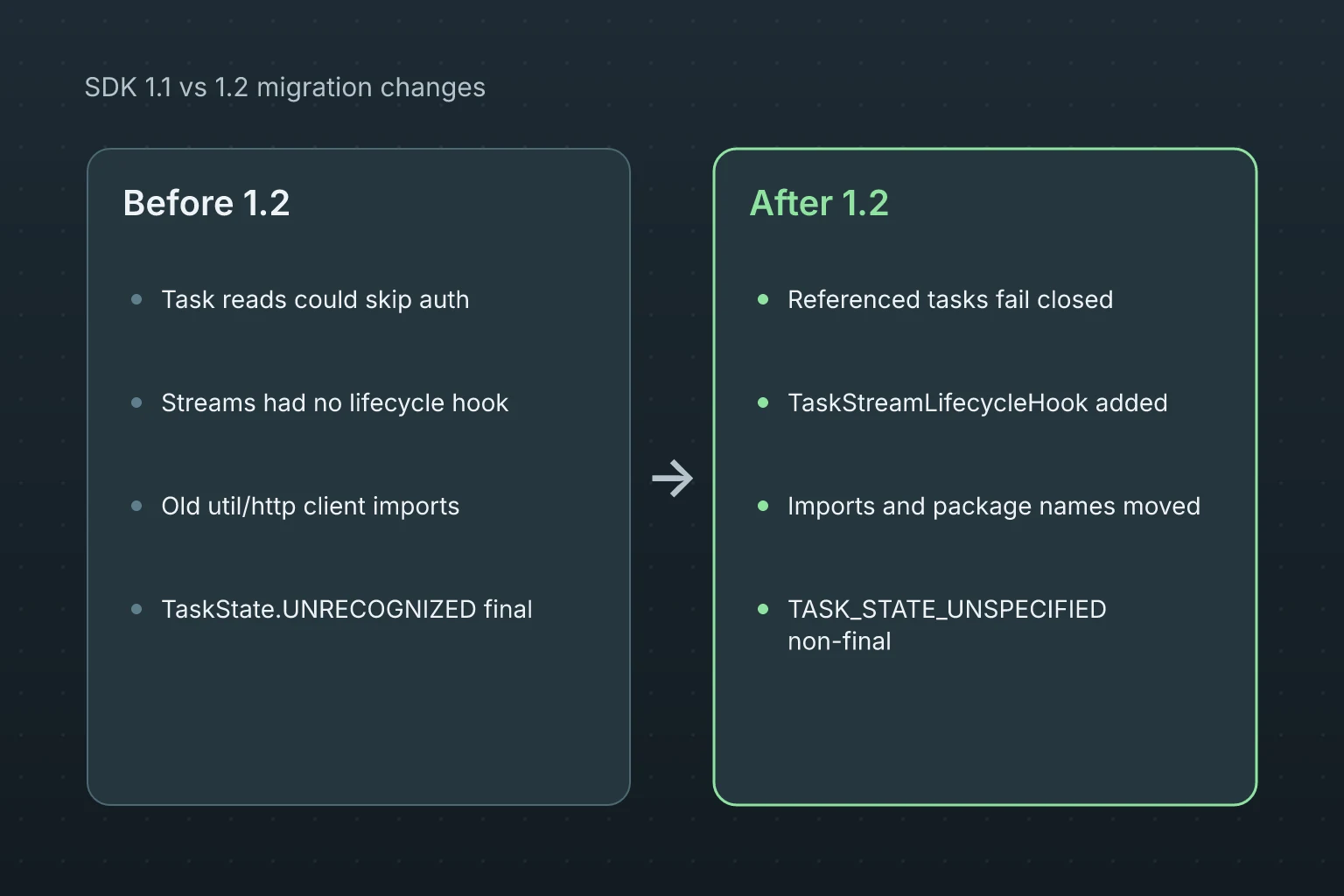This screenshot has height=896, width=1344.
Task: Click the bullet beside TaskState.UNRECOGNIZED final
Action: (136, 609)
